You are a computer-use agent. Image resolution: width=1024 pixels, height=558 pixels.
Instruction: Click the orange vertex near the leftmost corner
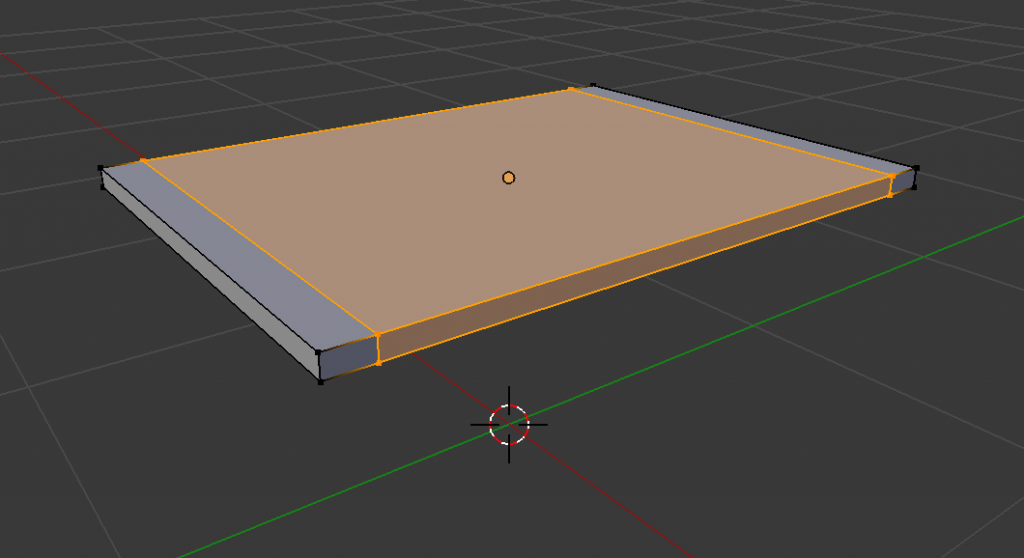tap(143, 160)
